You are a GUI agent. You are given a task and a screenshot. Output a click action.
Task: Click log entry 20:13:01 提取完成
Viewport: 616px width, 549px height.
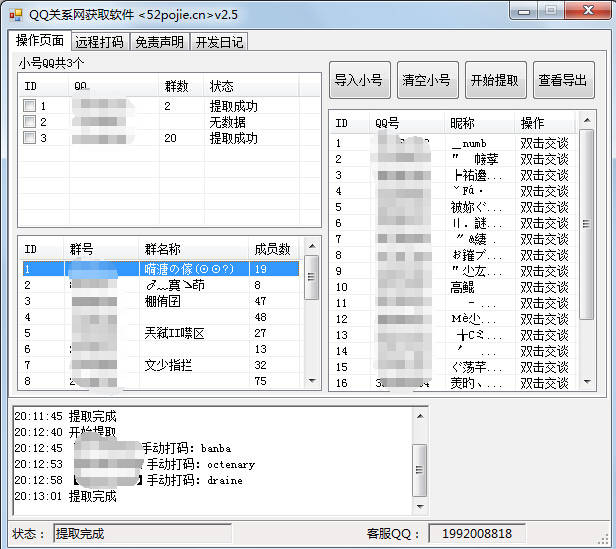click(x=66, y=496)
